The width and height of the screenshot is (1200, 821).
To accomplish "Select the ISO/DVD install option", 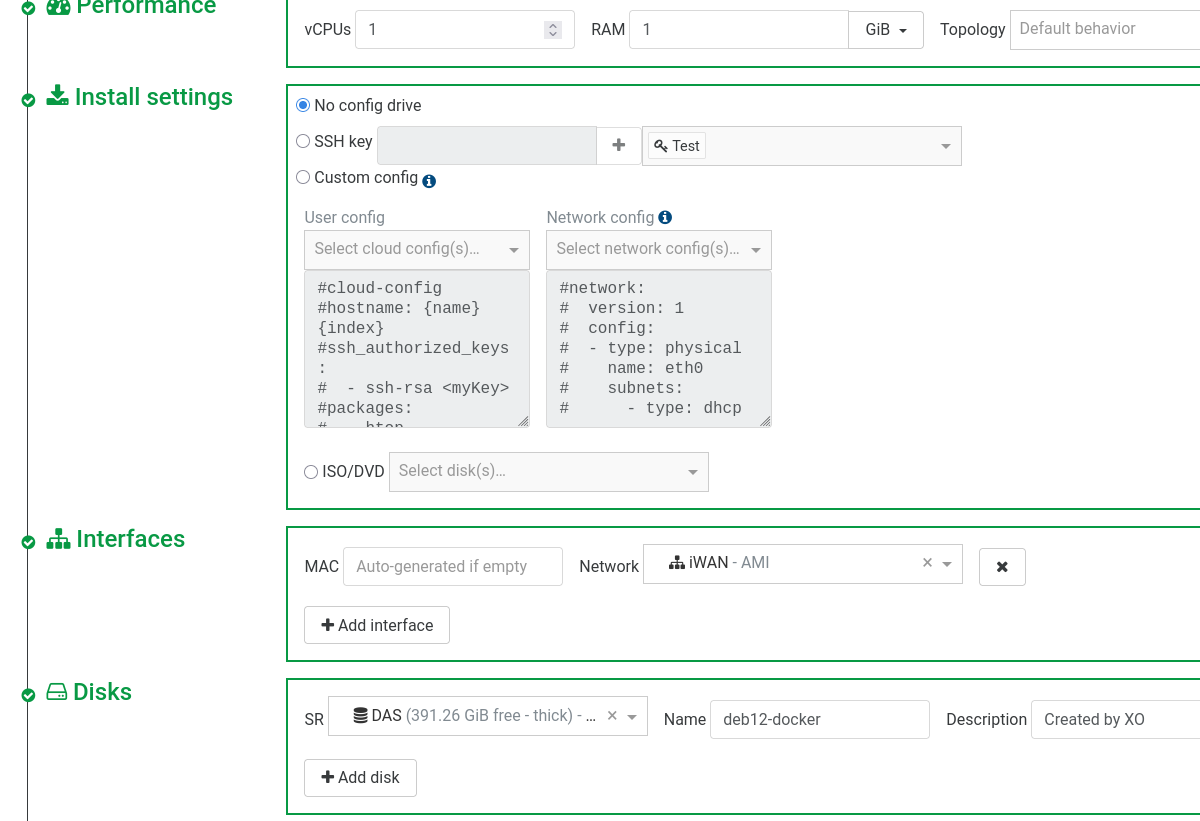I will click(x=311, y=471).
